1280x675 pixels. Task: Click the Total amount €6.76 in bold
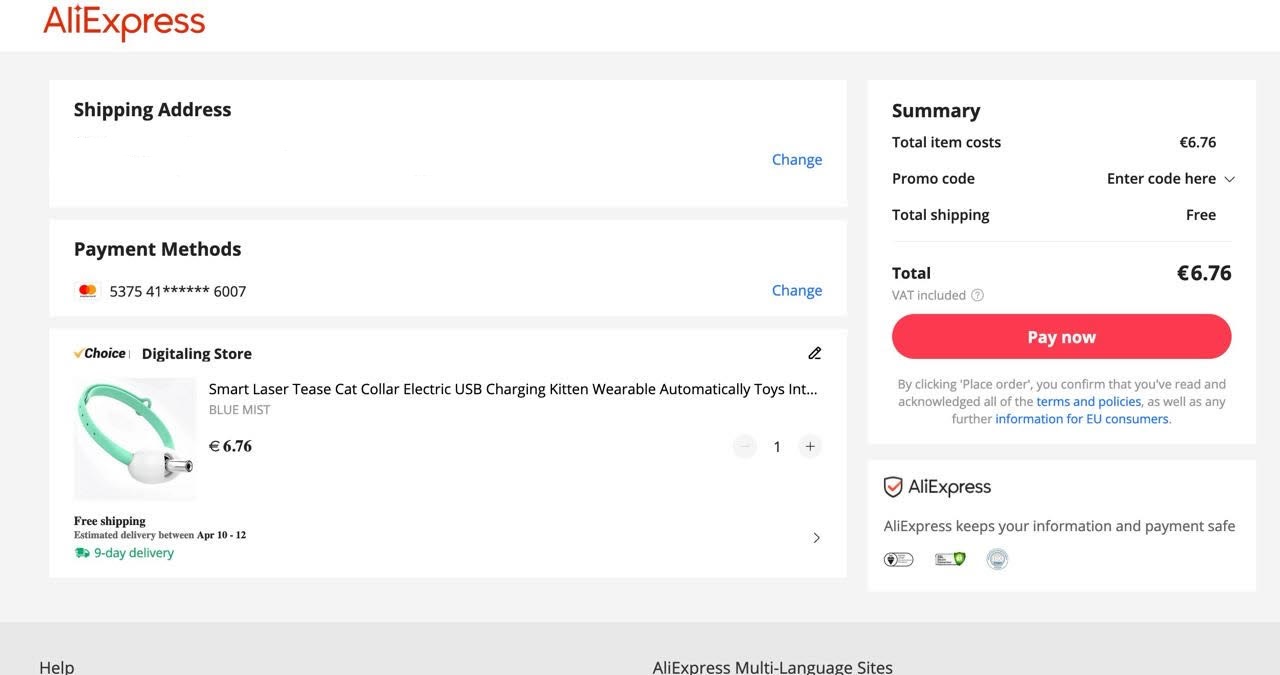coord(1204,273)
